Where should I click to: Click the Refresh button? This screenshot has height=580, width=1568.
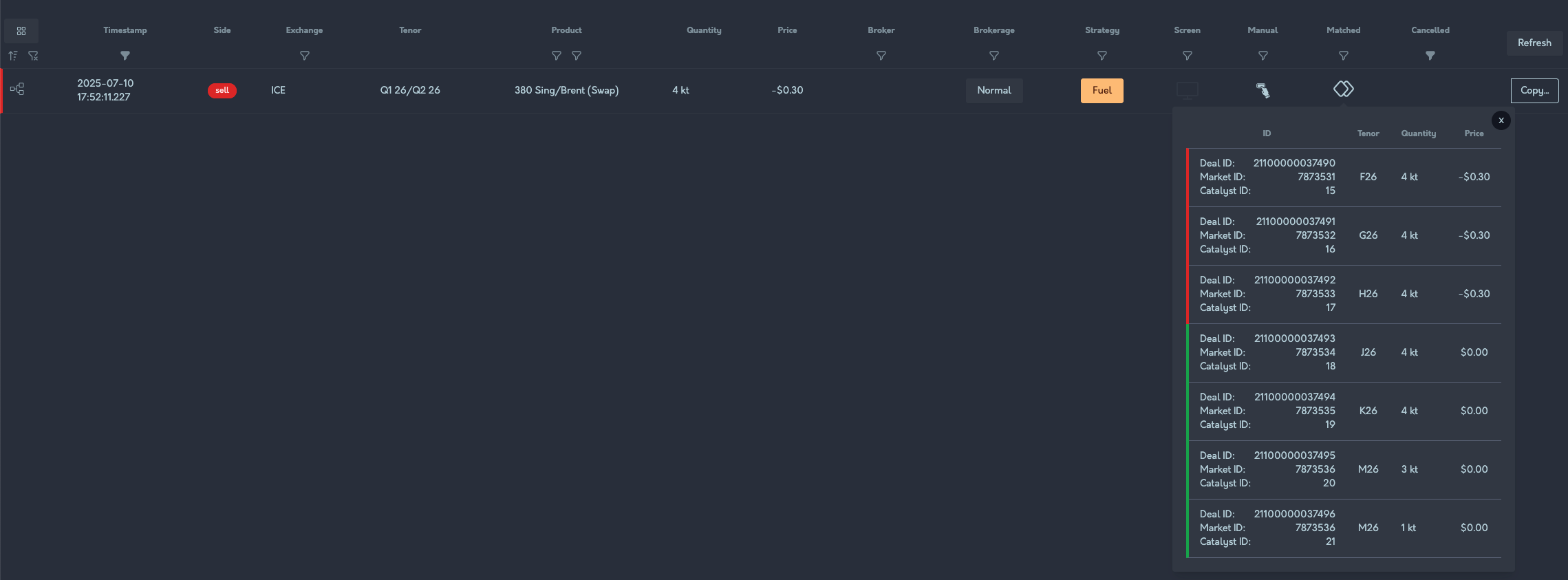(1534, 43)
